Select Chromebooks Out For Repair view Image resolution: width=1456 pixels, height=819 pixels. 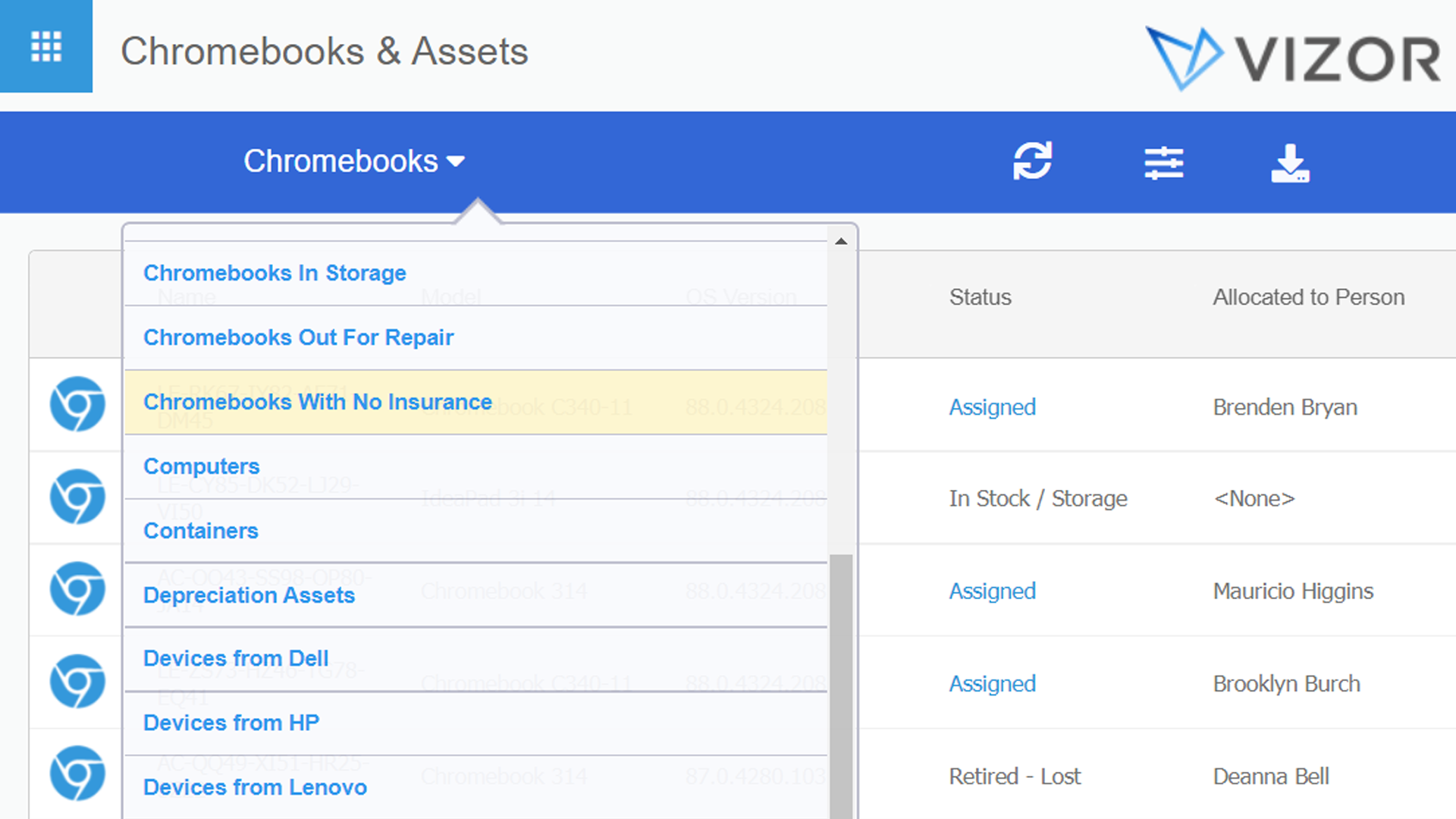(475, 337)
